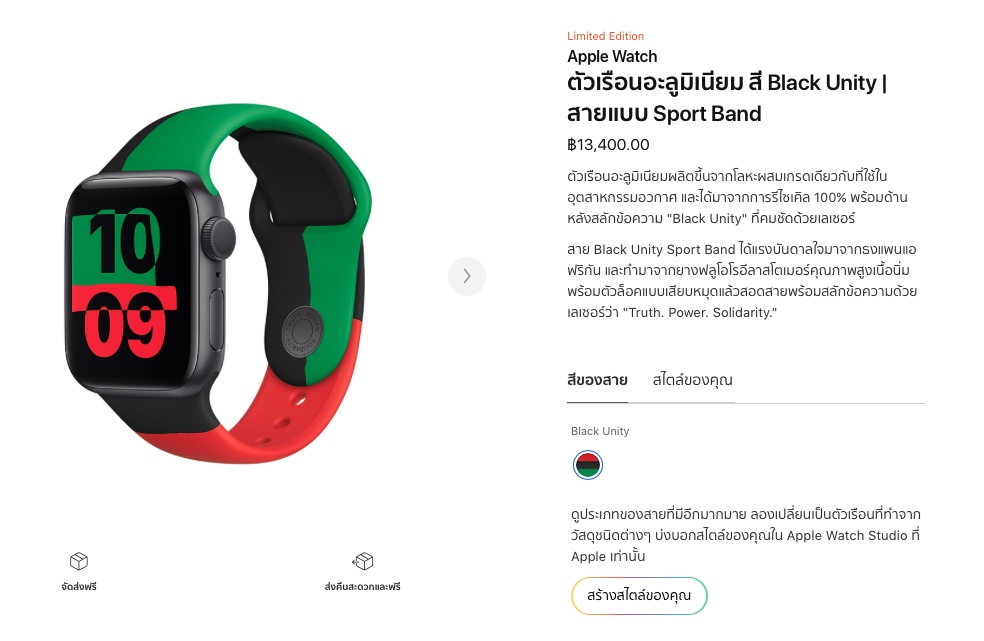The height and width of the screenshot is (641, 984).
Task: Click the band's engraved pin clasp
Action: point(303,332)
